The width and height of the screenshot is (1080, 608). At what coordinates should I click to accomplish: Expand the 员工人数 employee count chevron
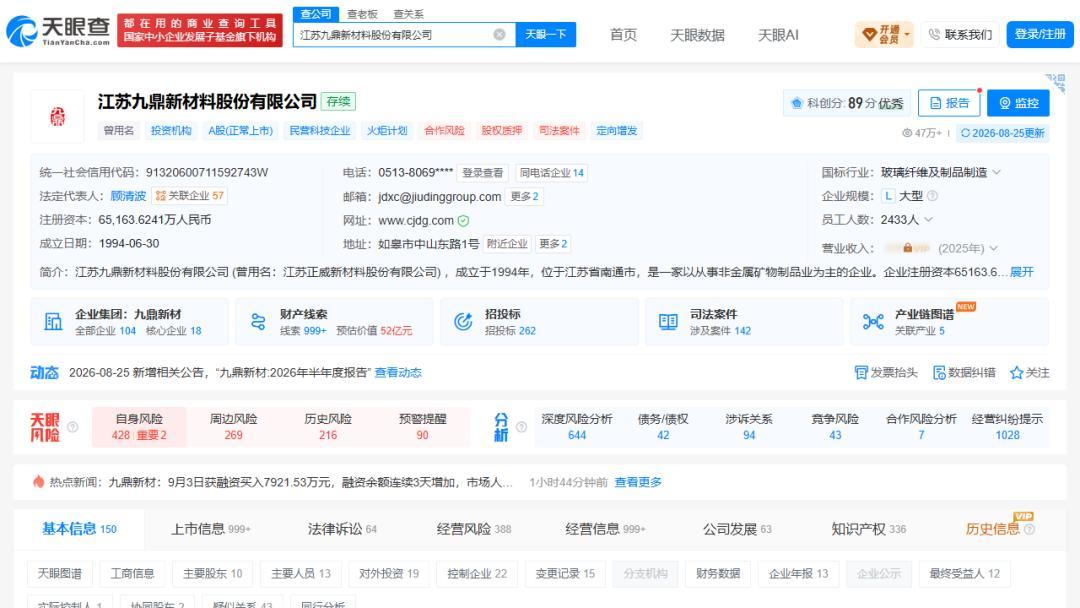[x=928, y=220]
